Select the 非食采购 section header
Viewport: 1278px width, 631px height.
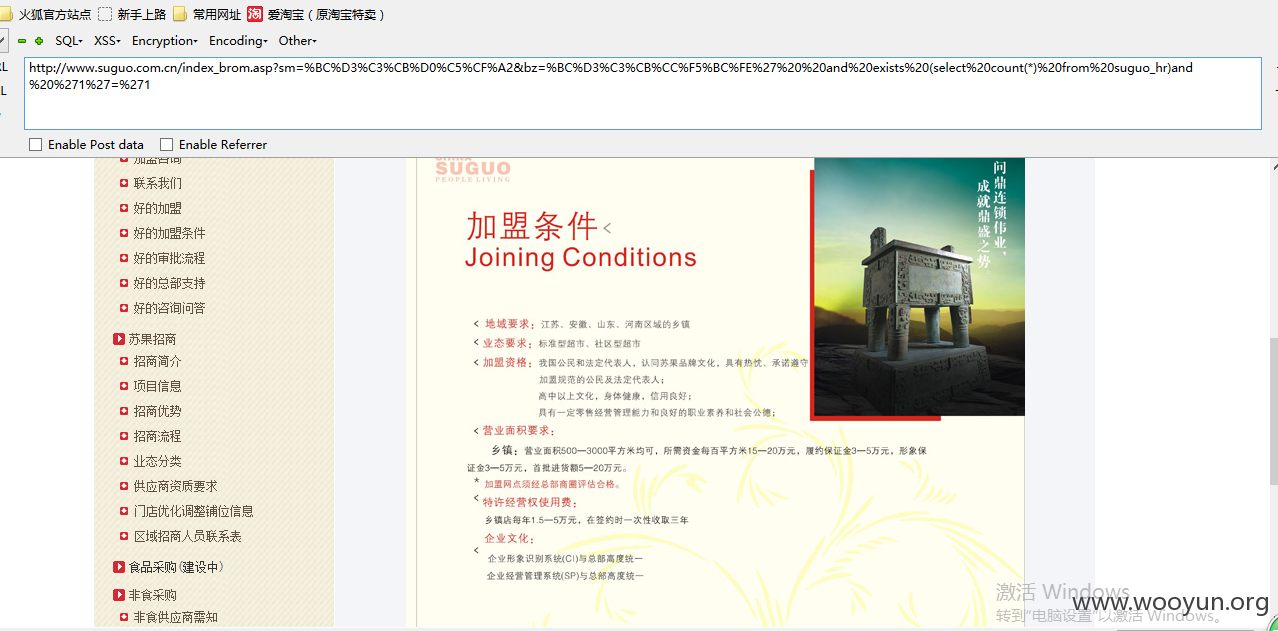(x=152, y=595)
